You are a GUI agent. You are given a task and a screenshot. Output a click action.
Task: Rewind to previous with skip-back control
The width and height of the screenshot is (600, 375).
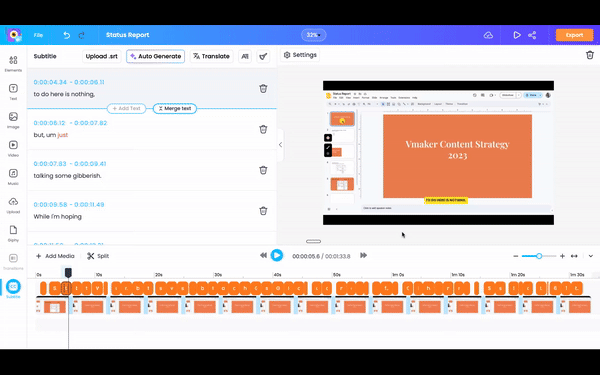tap(263, 255)
